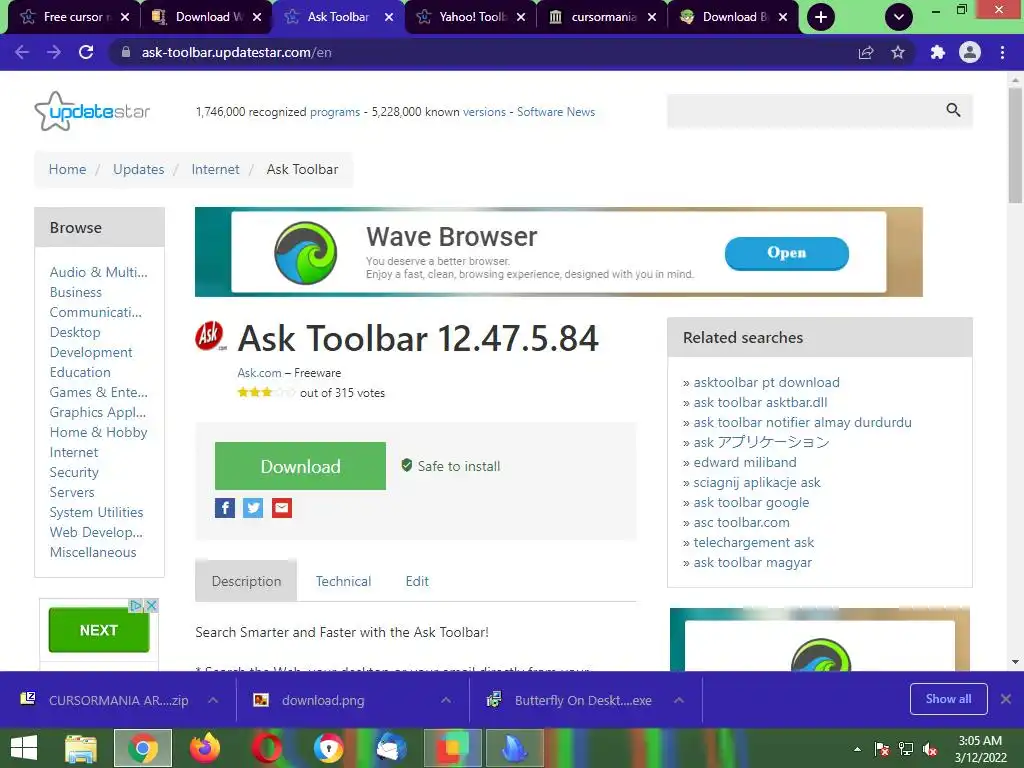
Task: Click Show all downloads button
Action: [x=948, y=699]
